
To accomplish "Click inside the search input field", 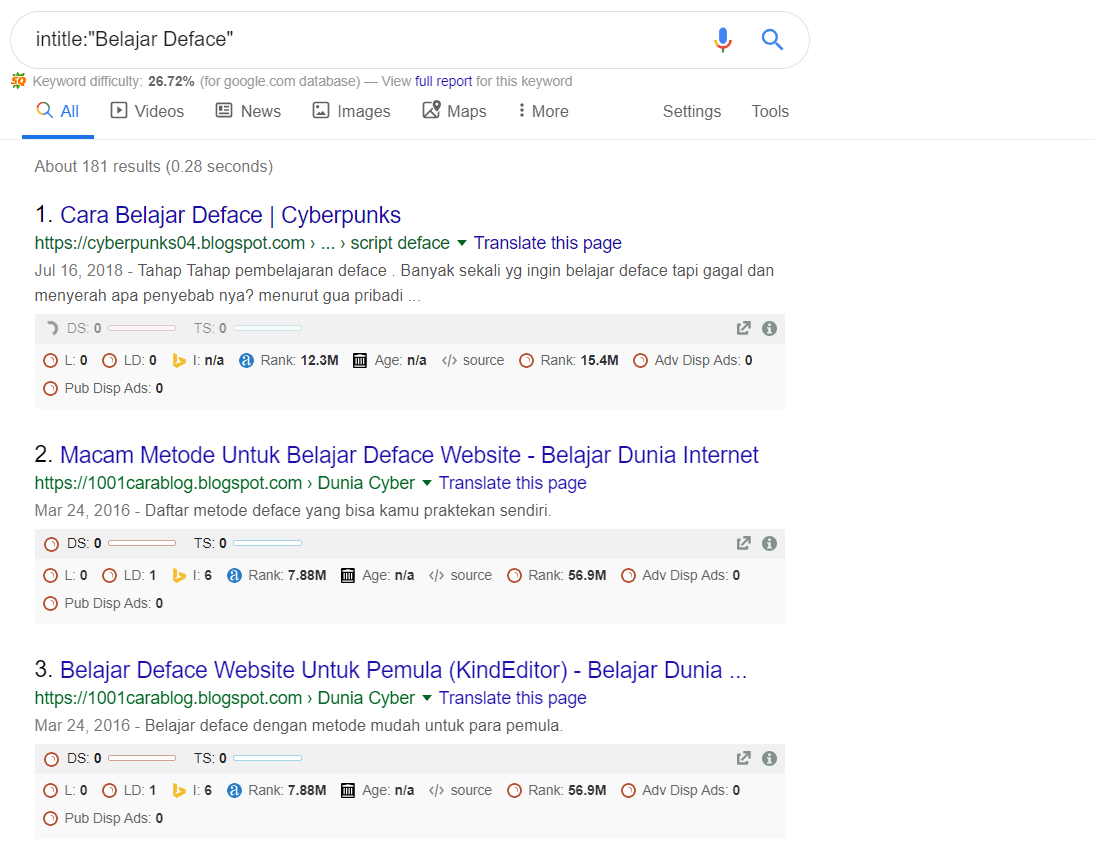I will [300, 40].
